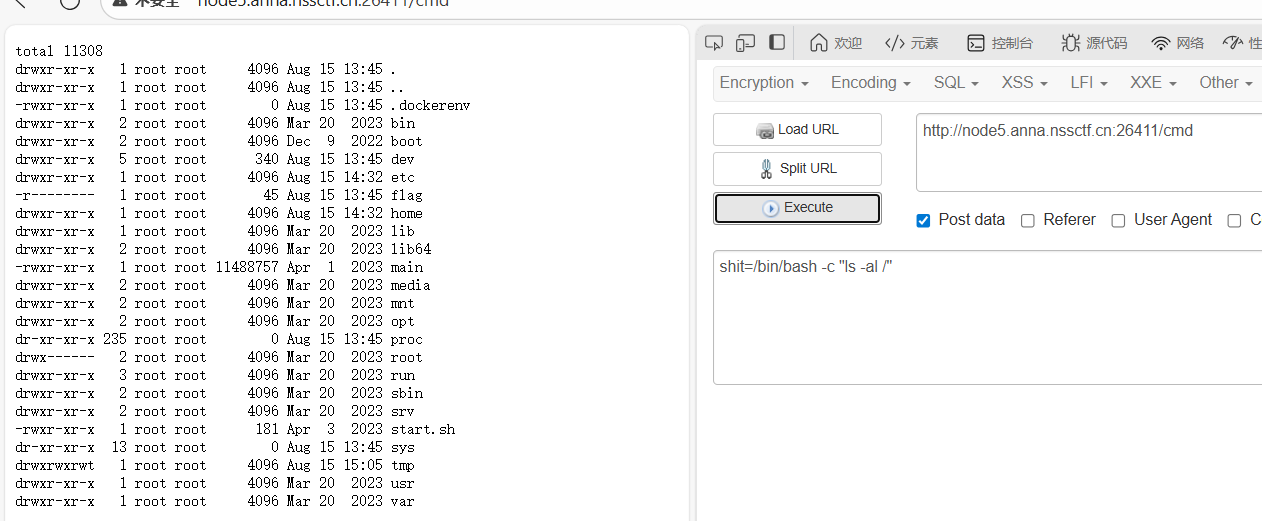Open the 网络 (Network) wifi icon tab
Image resolution: width=1262 pixels, height=521 pixels.
pos(1177,43)
